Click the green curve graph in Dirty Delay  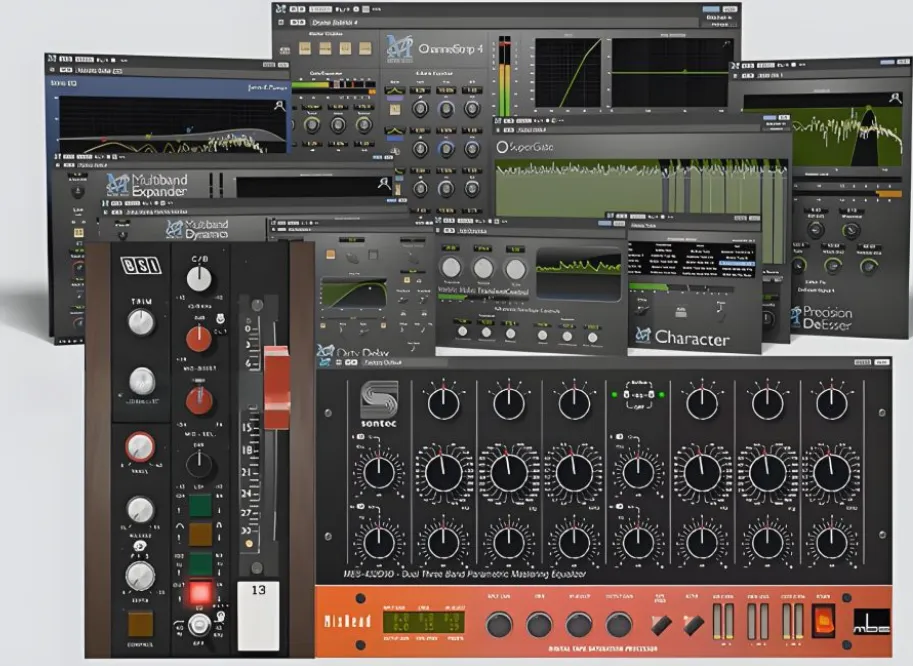point(354,293)
